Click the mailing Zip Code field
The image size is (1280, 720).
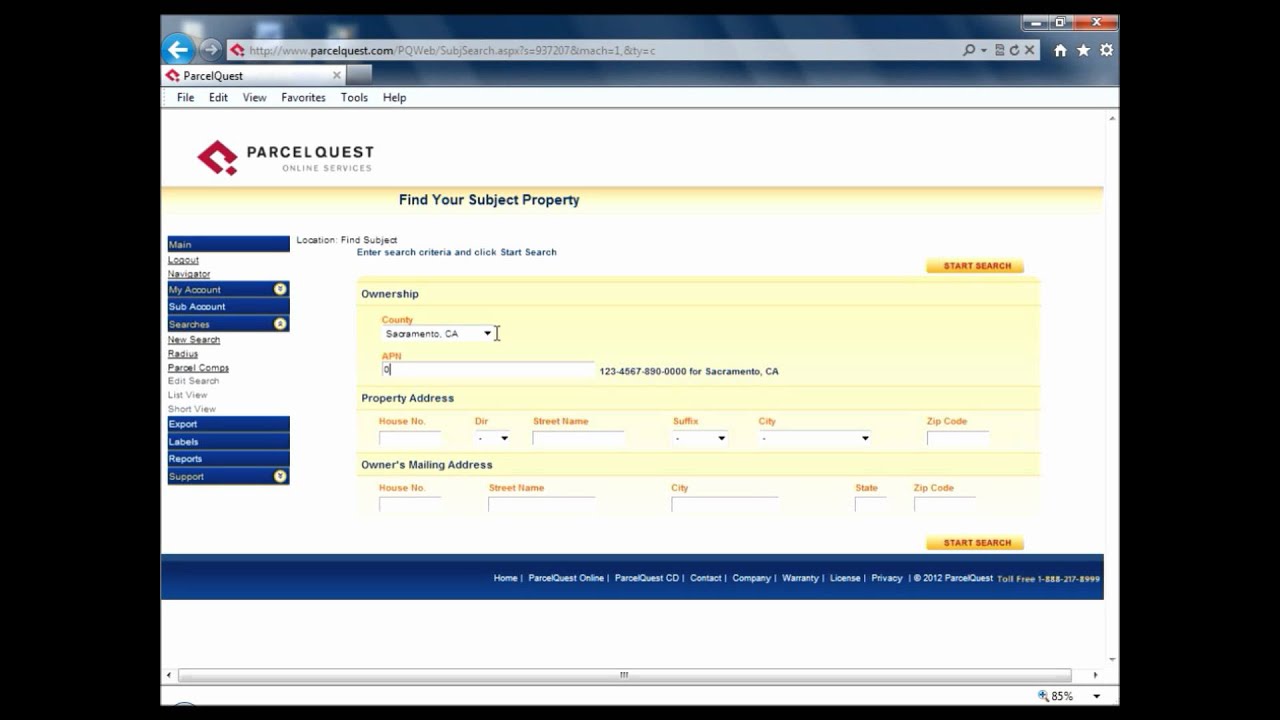click(x=945, y=505)
